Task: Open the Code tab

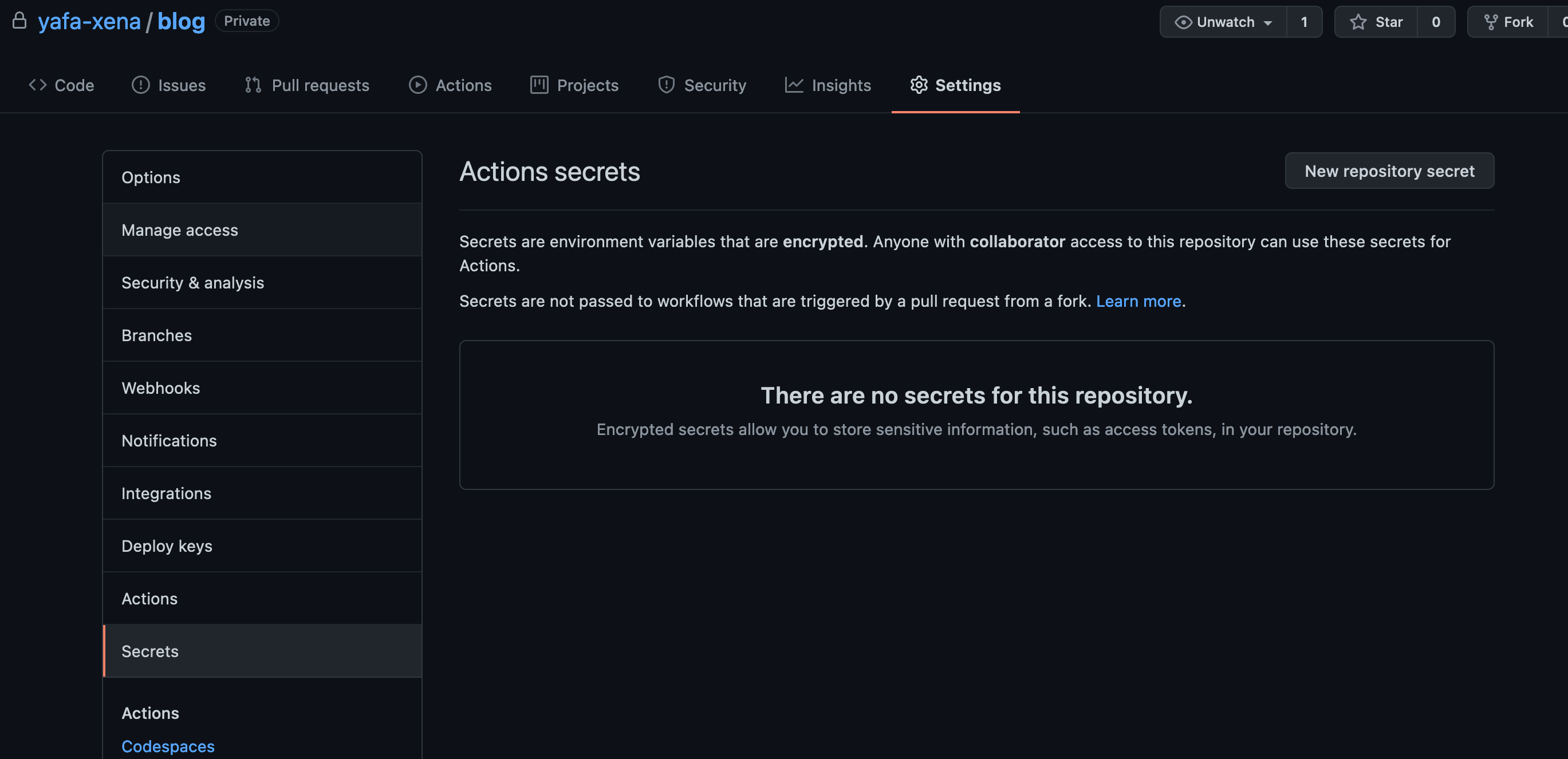Action: [x=61, y=85]
